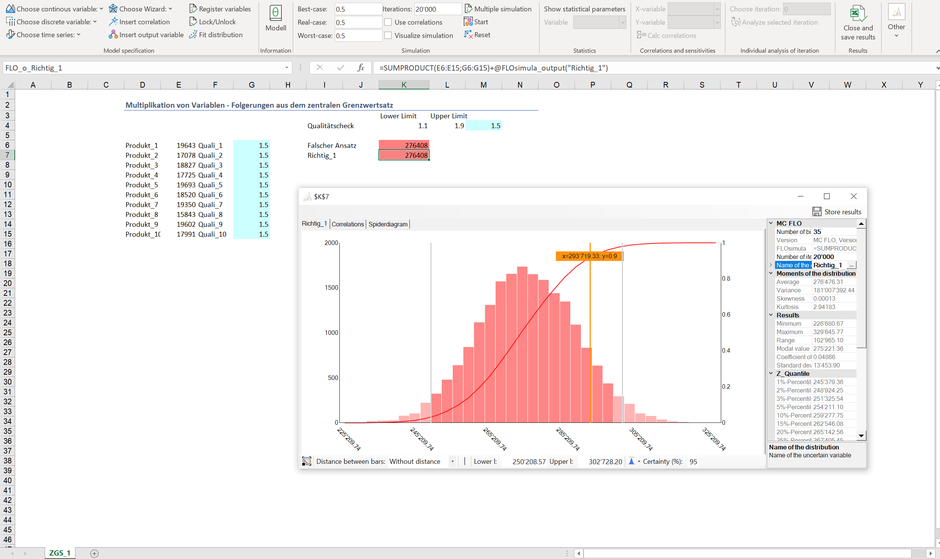Click the Lower limit value 250'208.57
The height and width of the screenshot is (559, 940).
click(529, 462)
